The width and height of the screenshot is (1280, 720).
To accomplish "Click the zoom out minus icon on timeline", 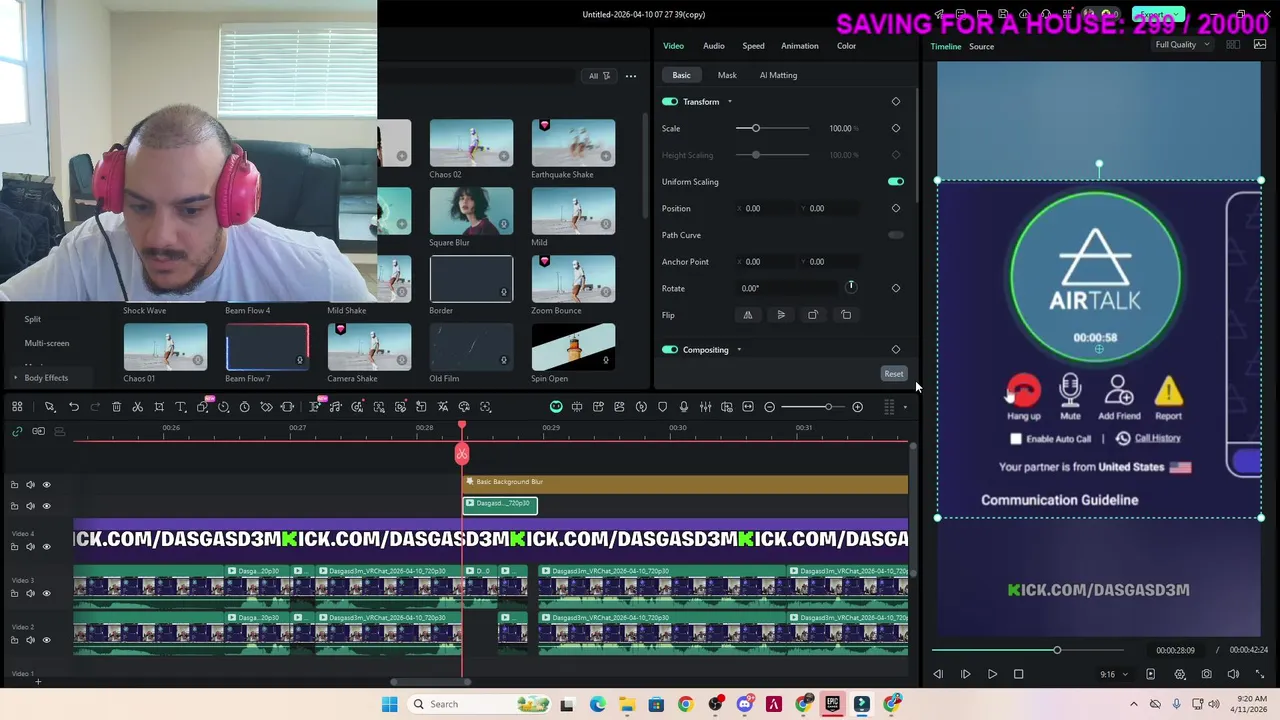I will coord(769,407).
